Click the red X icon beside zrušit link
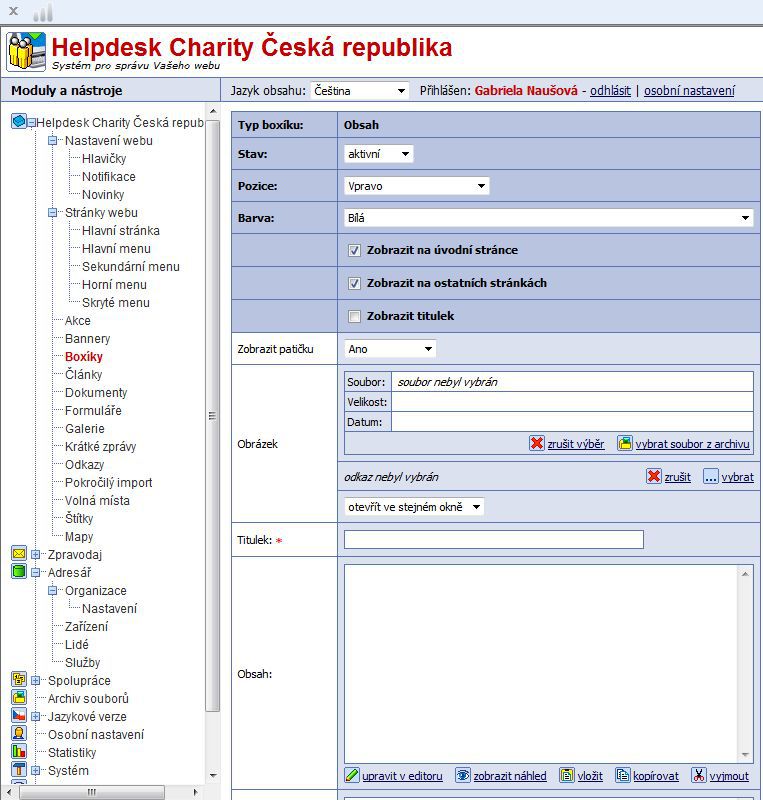The image size is (763, 800). pos(654,477)
